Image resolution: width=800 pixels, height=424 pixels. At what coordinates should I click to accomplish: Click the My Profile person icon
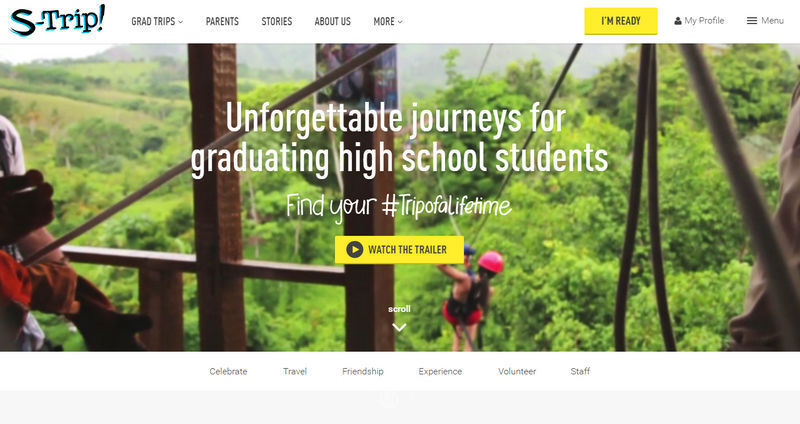pos(678,21)
